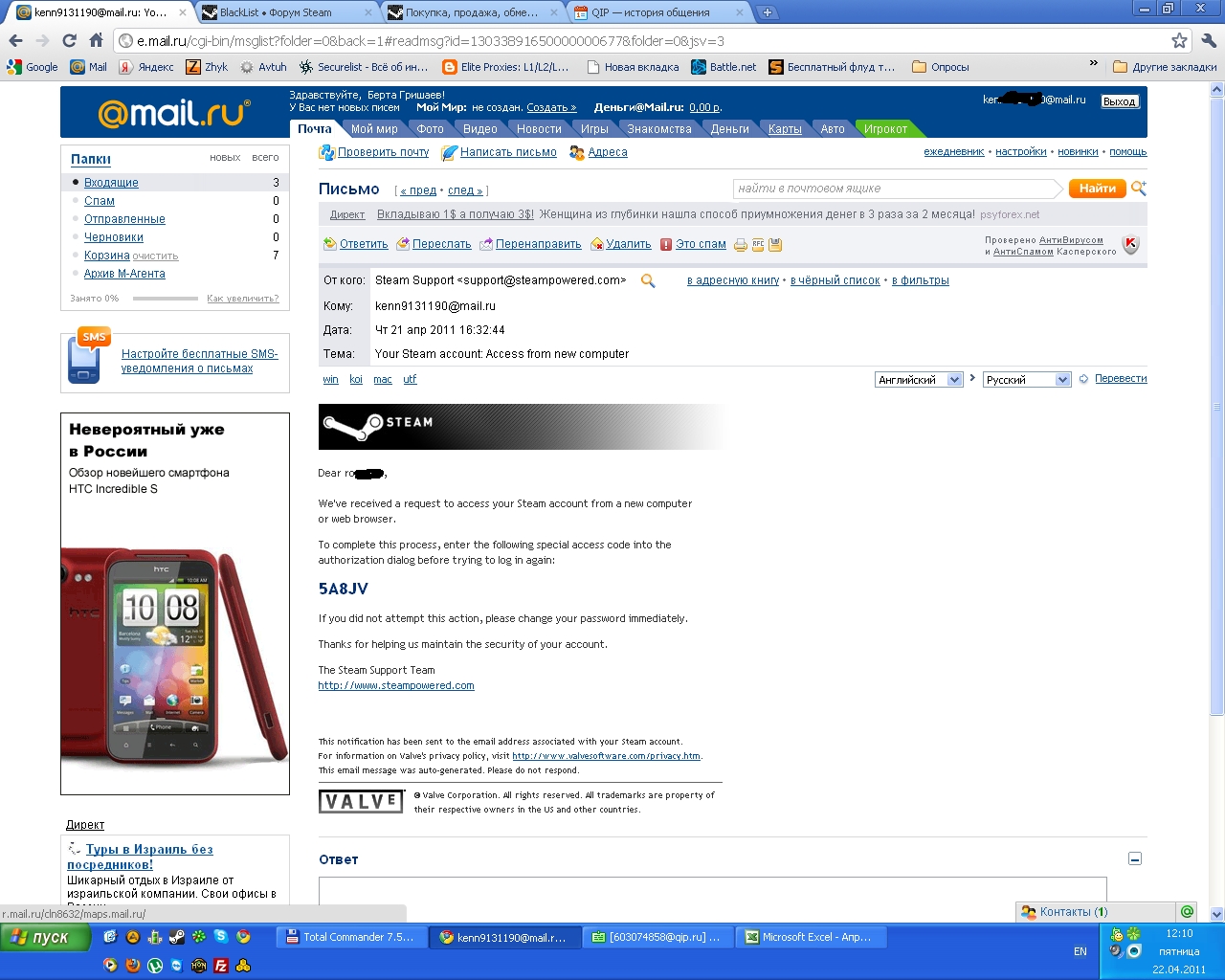Open Microsoft Excel from the taskbar
The image size is (1225, 980).
tap(811, 938)
